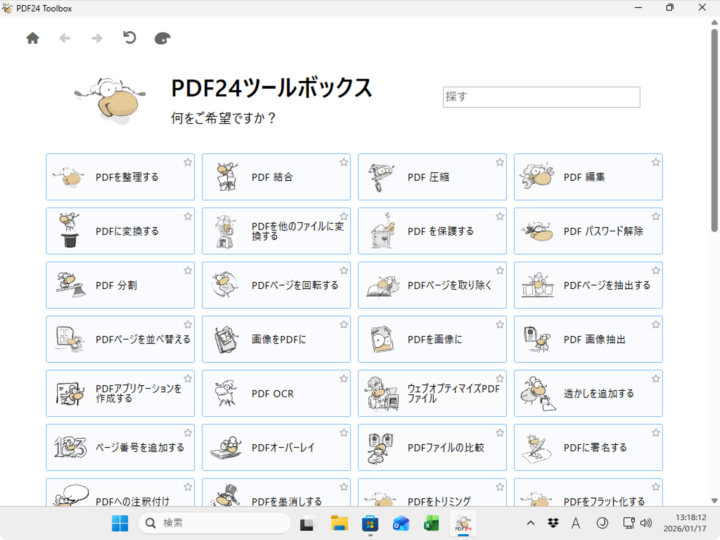Star the PDF OCR tile as favorite
720x540 pixels.
[x=343, y=378]
